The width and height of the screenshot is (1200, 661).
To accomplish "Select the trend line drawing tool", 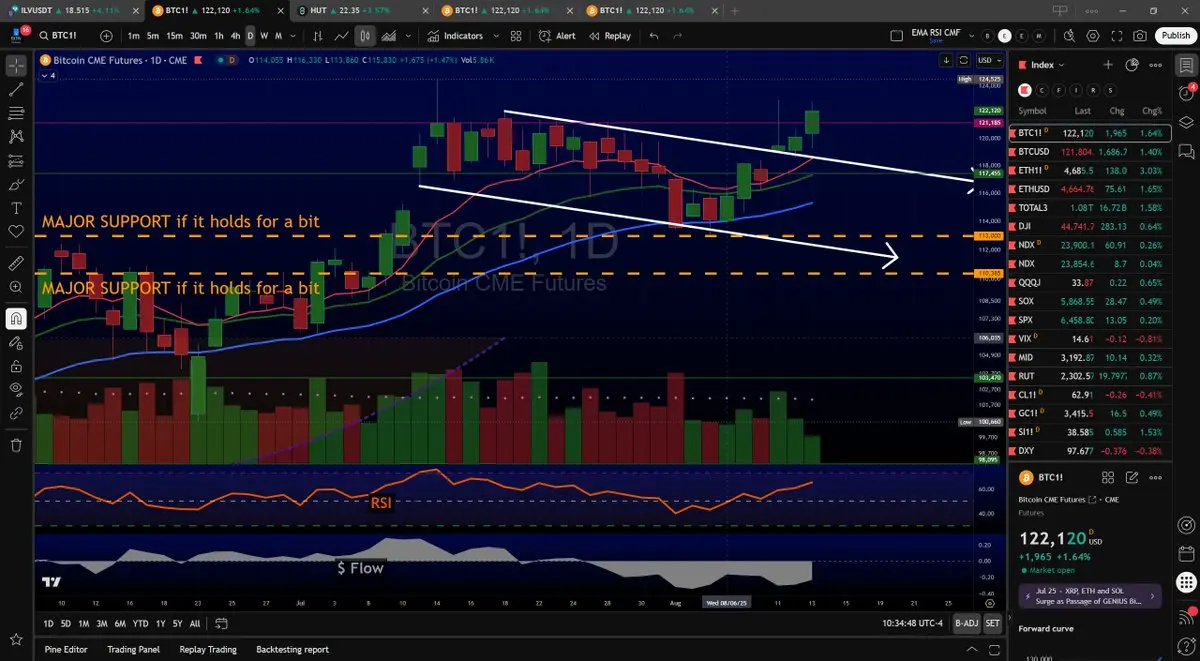I will [16, 90].
